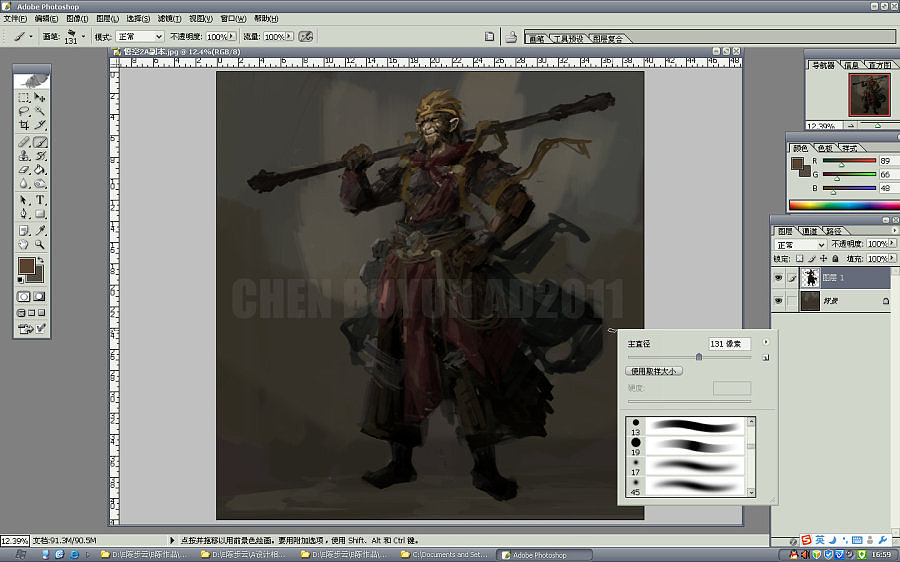The width and height of the screenshot is (900, 562).
Task: Click the Move tool
Action: point(40,97)
